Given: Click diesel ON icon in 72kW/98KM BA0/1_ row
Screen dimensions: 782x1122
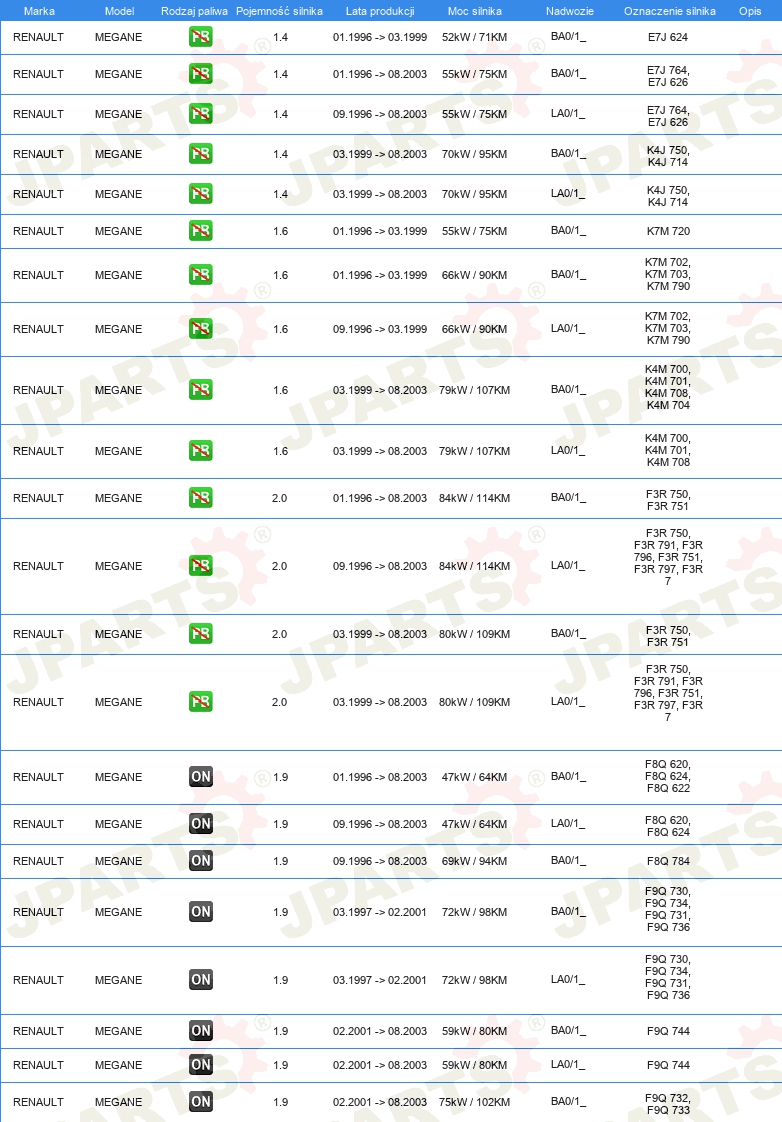Looking at the screenshot, I should tap(200, 912).
